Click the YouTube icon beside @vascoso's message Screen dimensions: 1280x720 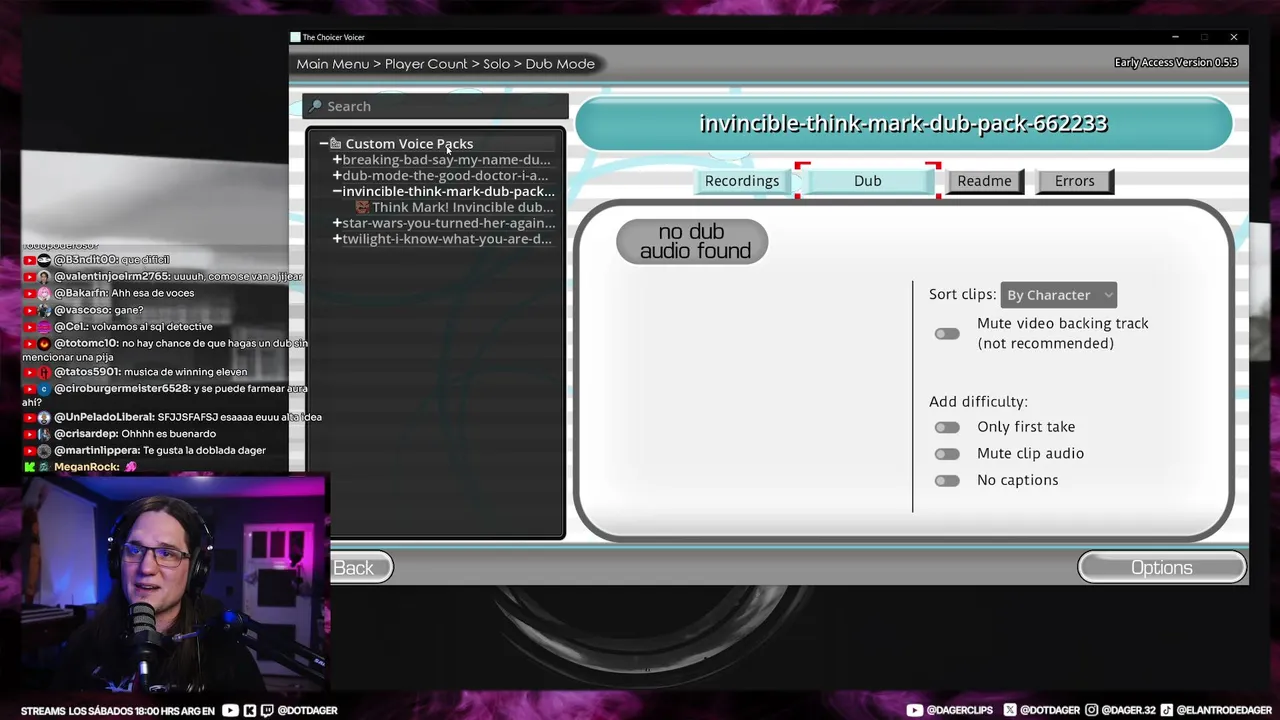(30, 310)
